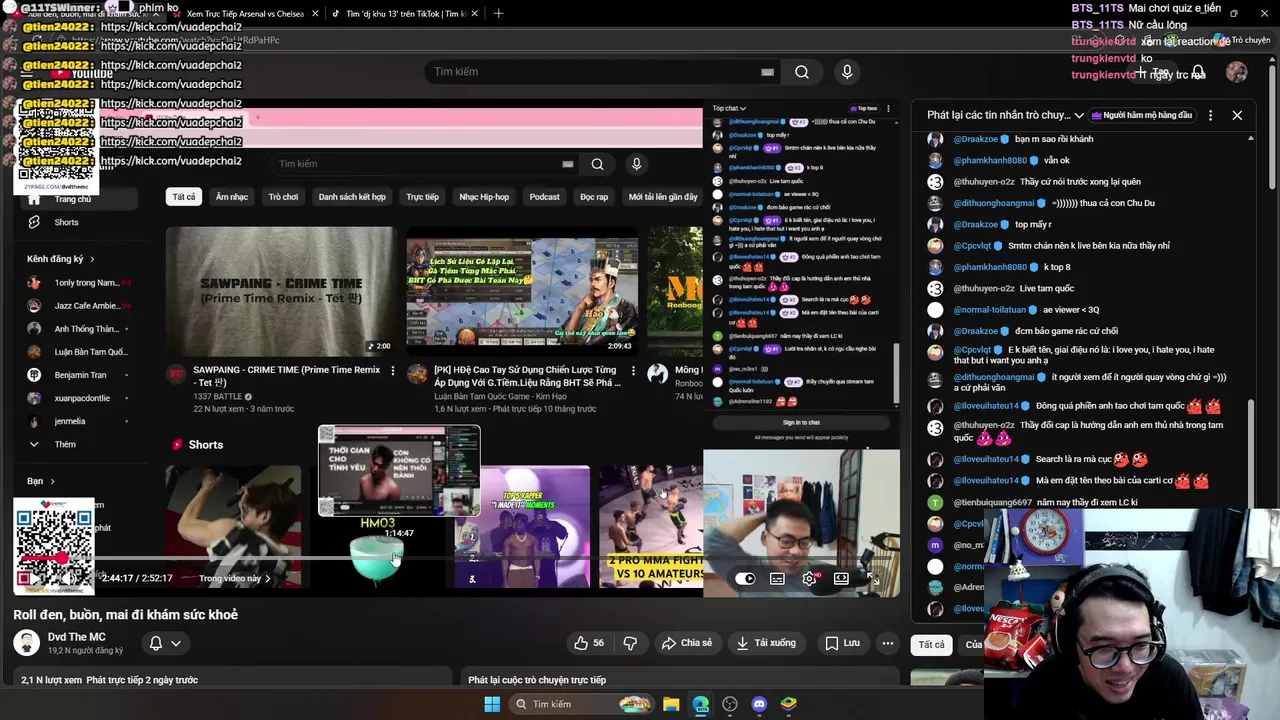The width and height of the screenshot is (1280, 720).
Task: Open Benjamin Tran subscription channel
Action: click(x=78, y=375)
